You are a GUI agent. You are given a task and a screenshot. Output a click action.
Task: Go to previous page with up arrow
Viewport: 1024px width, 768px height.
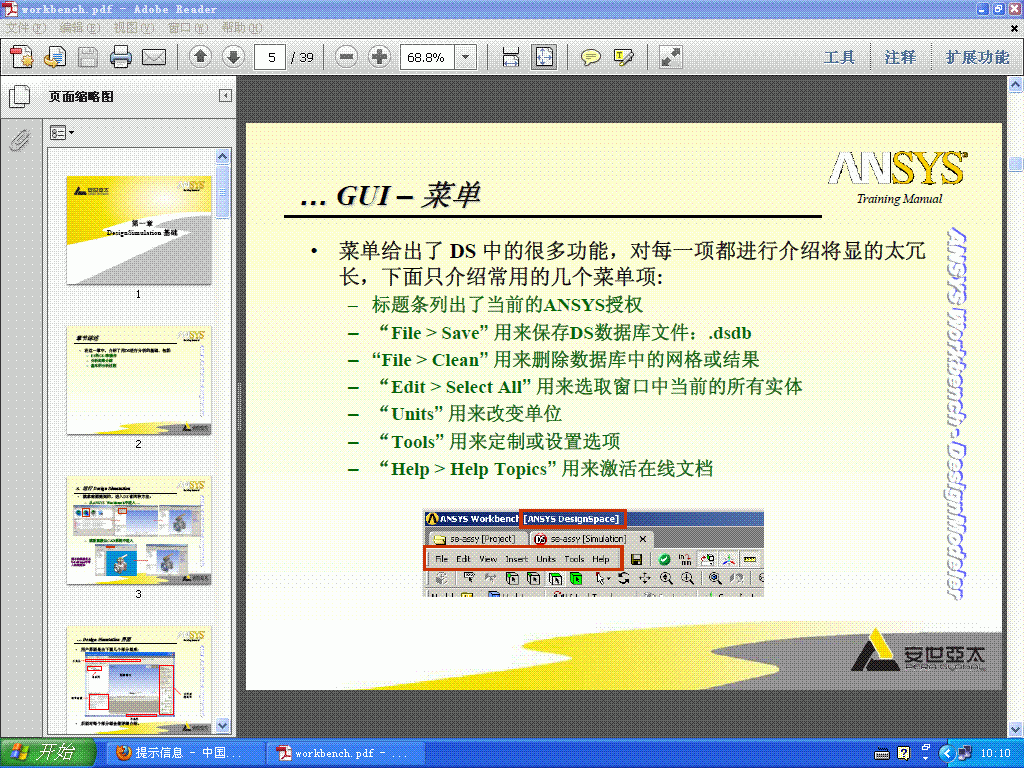click(x=200, y=57)
